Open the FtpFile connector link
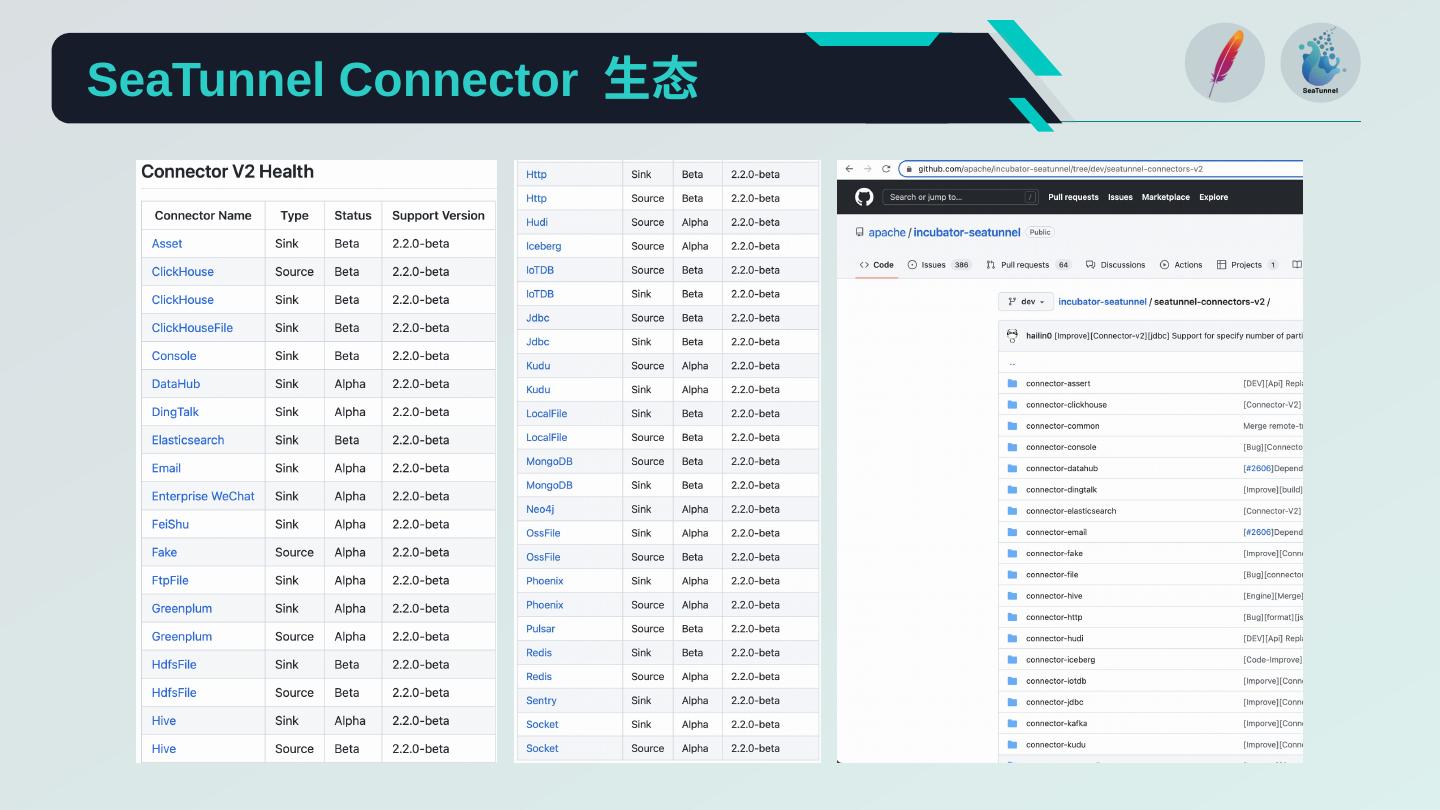 [x=170, y=580]
